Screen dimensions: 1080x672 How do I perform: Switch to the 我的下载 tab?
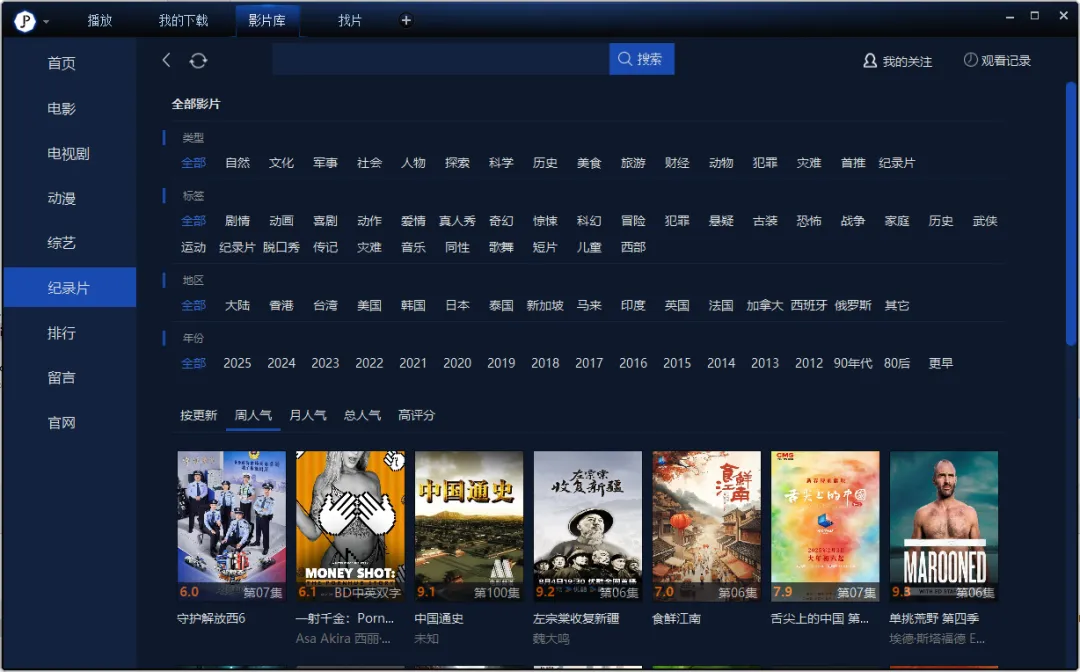tap(183, 21)
